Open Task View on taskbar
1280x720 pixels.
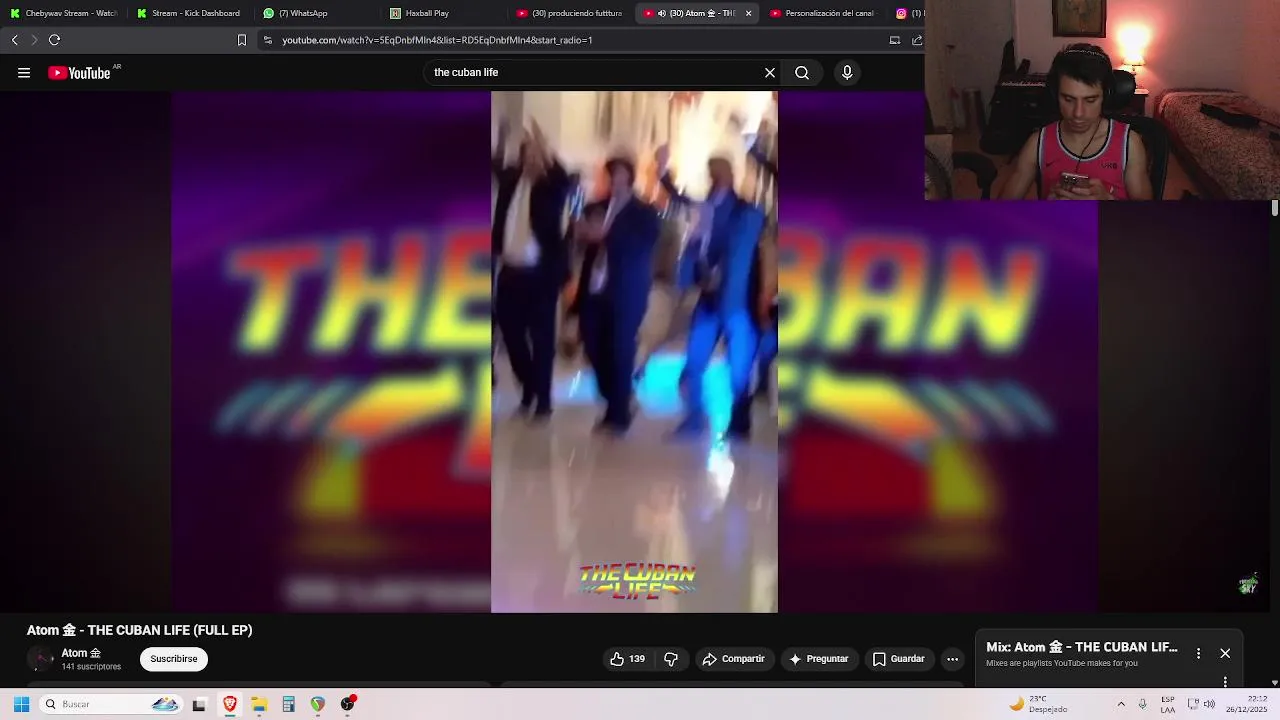click(199, 704)
